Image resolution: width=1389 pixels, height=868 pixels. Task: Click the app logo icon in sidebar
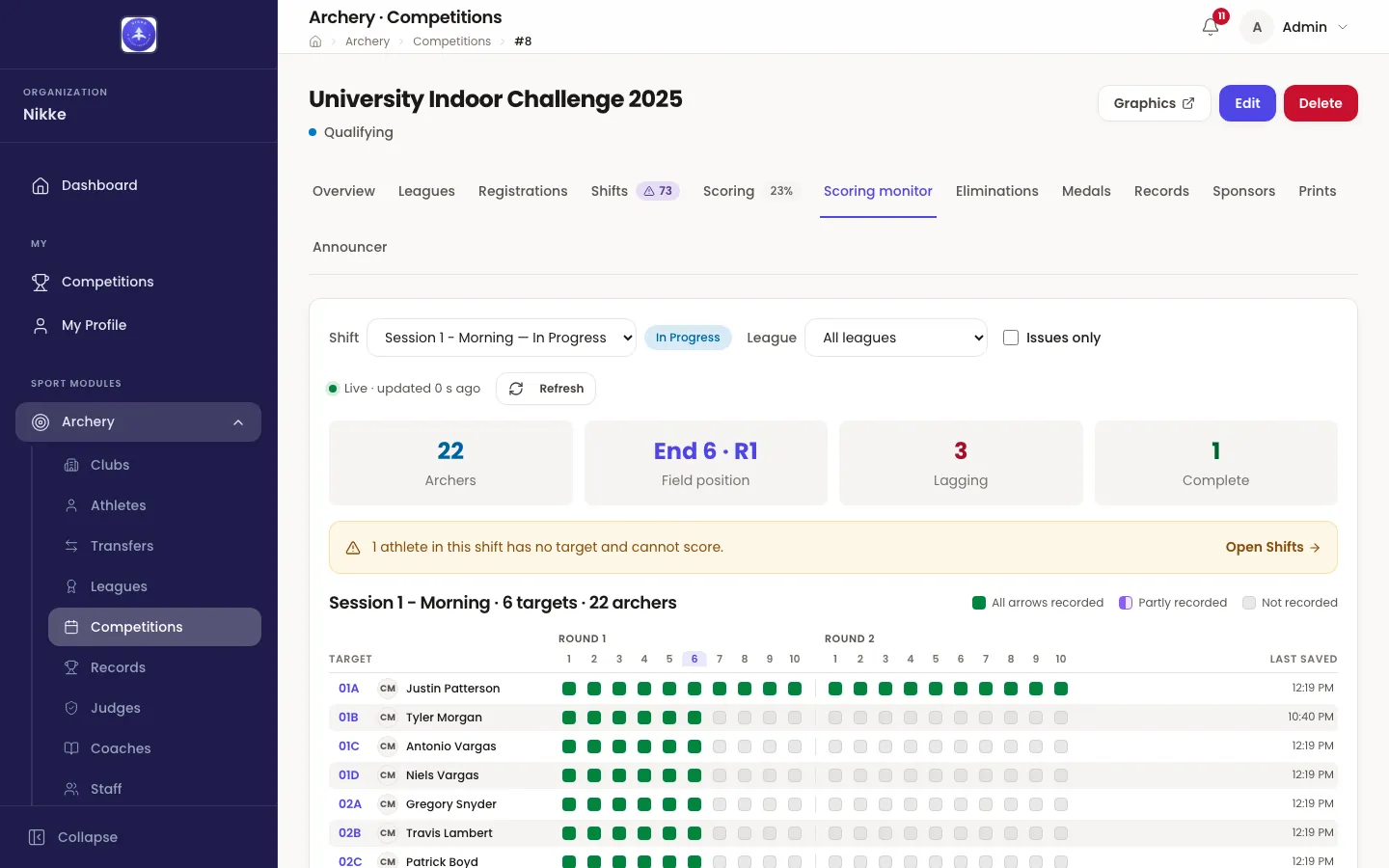[139, 35]
